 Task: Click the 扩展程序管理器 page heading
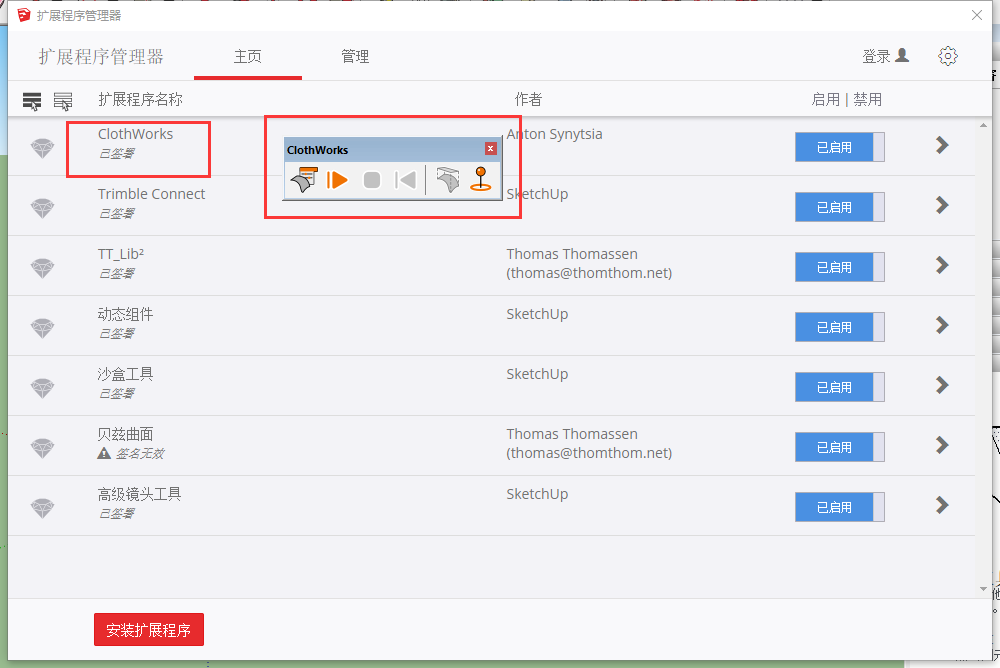click(101, 57)
